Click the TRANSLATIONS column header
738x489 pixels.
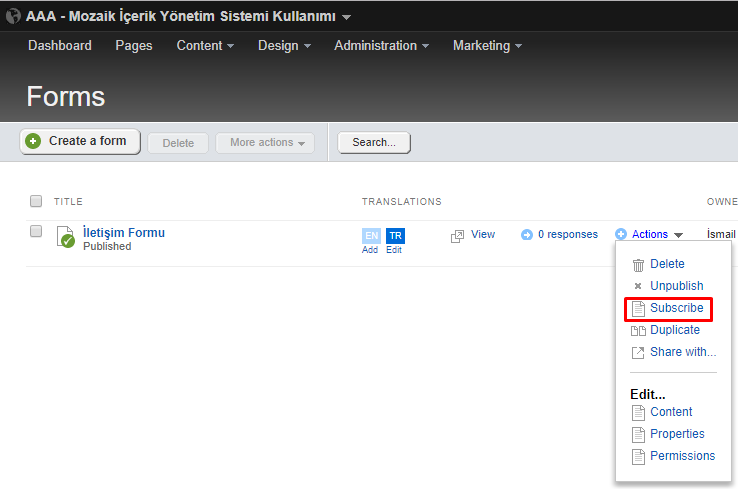[401, 201]
